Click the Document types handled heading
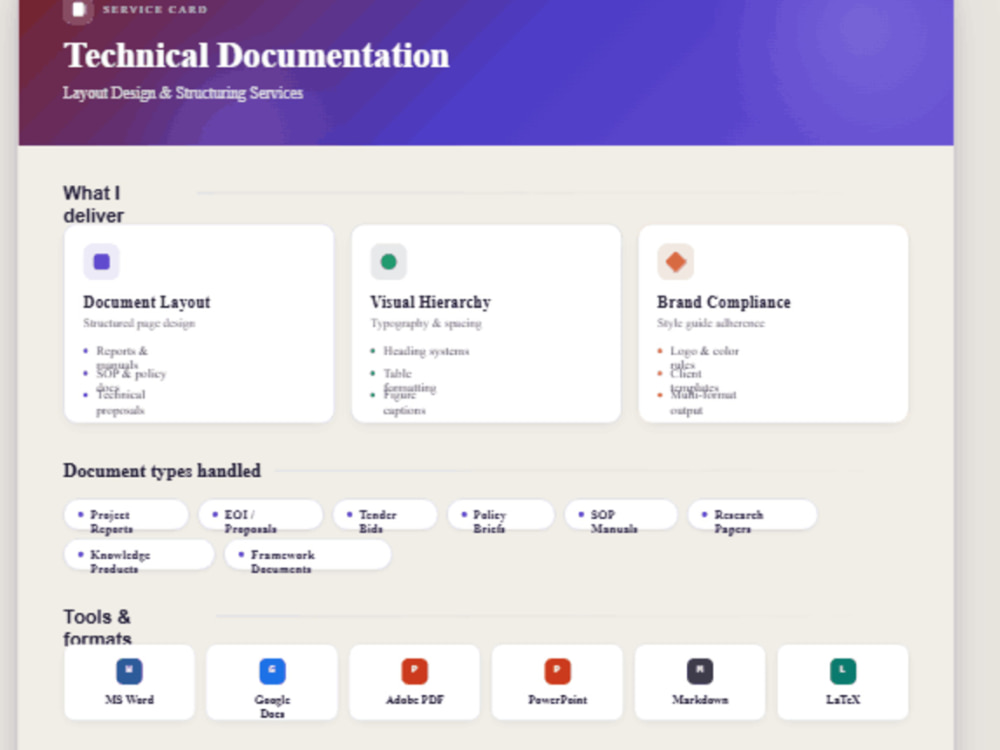1000x750 pixels. pos(162,471)
